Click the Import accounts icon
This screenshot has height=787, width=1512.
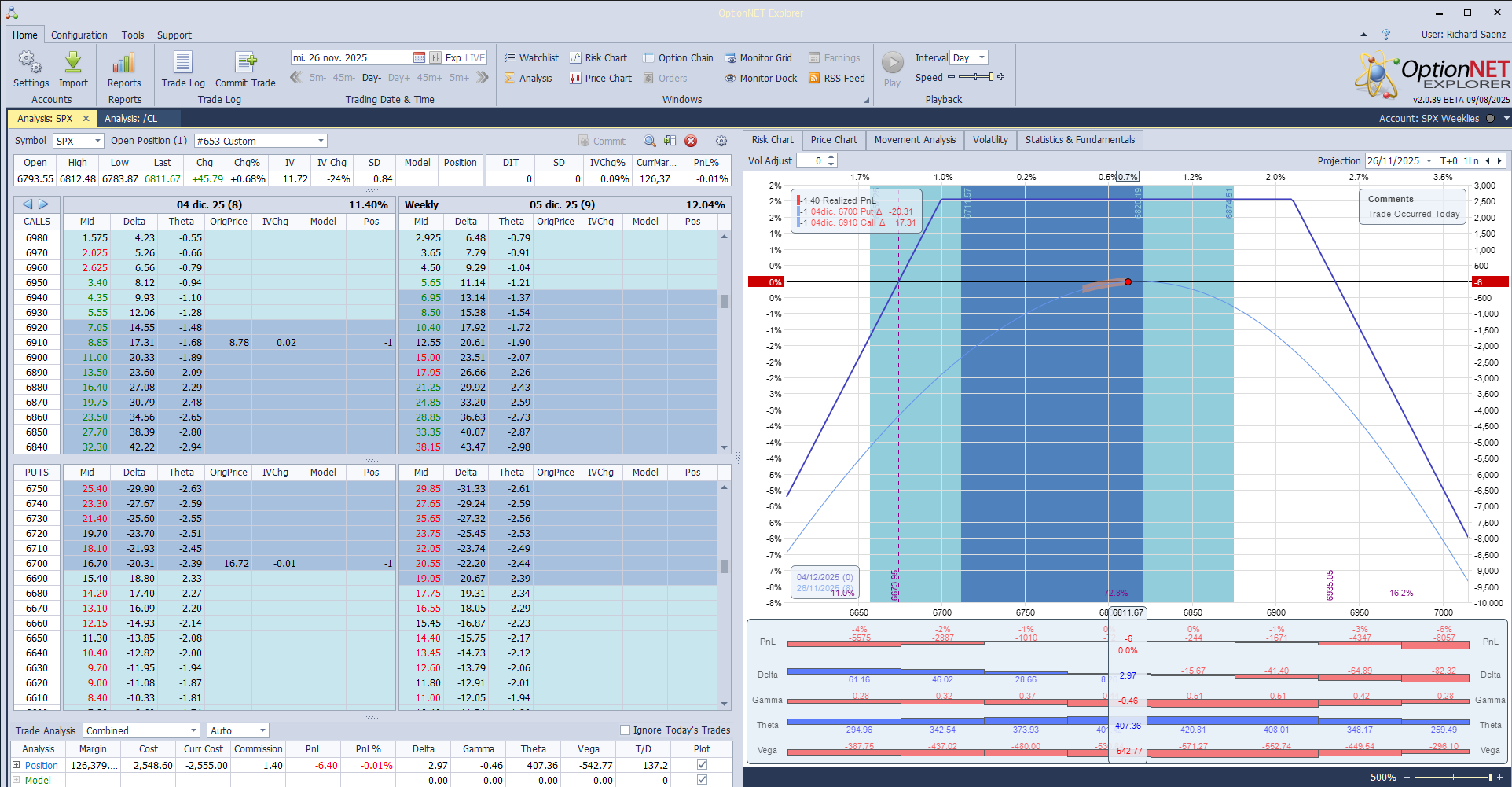(73, 69)
